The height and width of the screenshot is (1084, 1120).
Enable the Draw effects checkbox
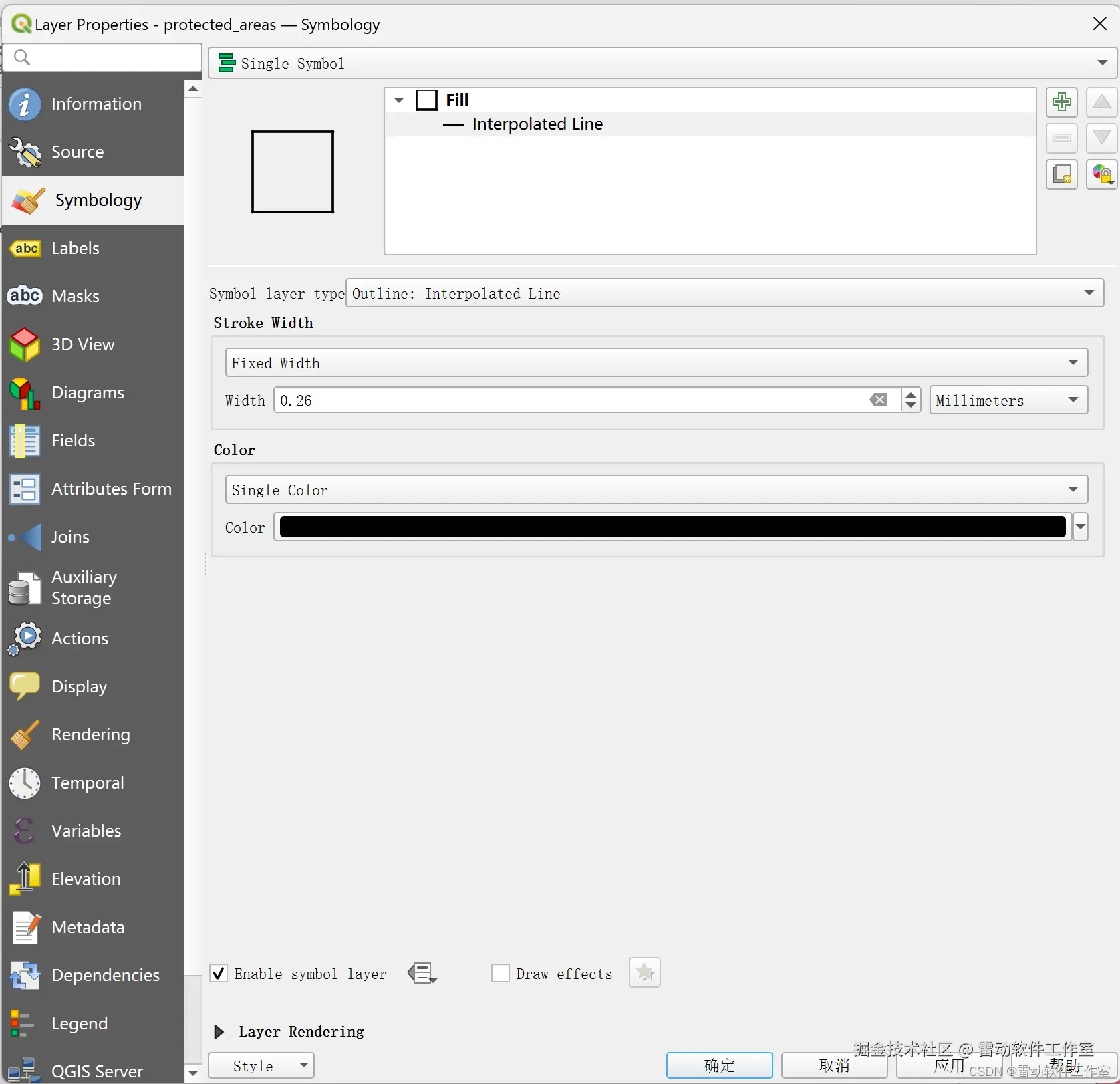500,973
